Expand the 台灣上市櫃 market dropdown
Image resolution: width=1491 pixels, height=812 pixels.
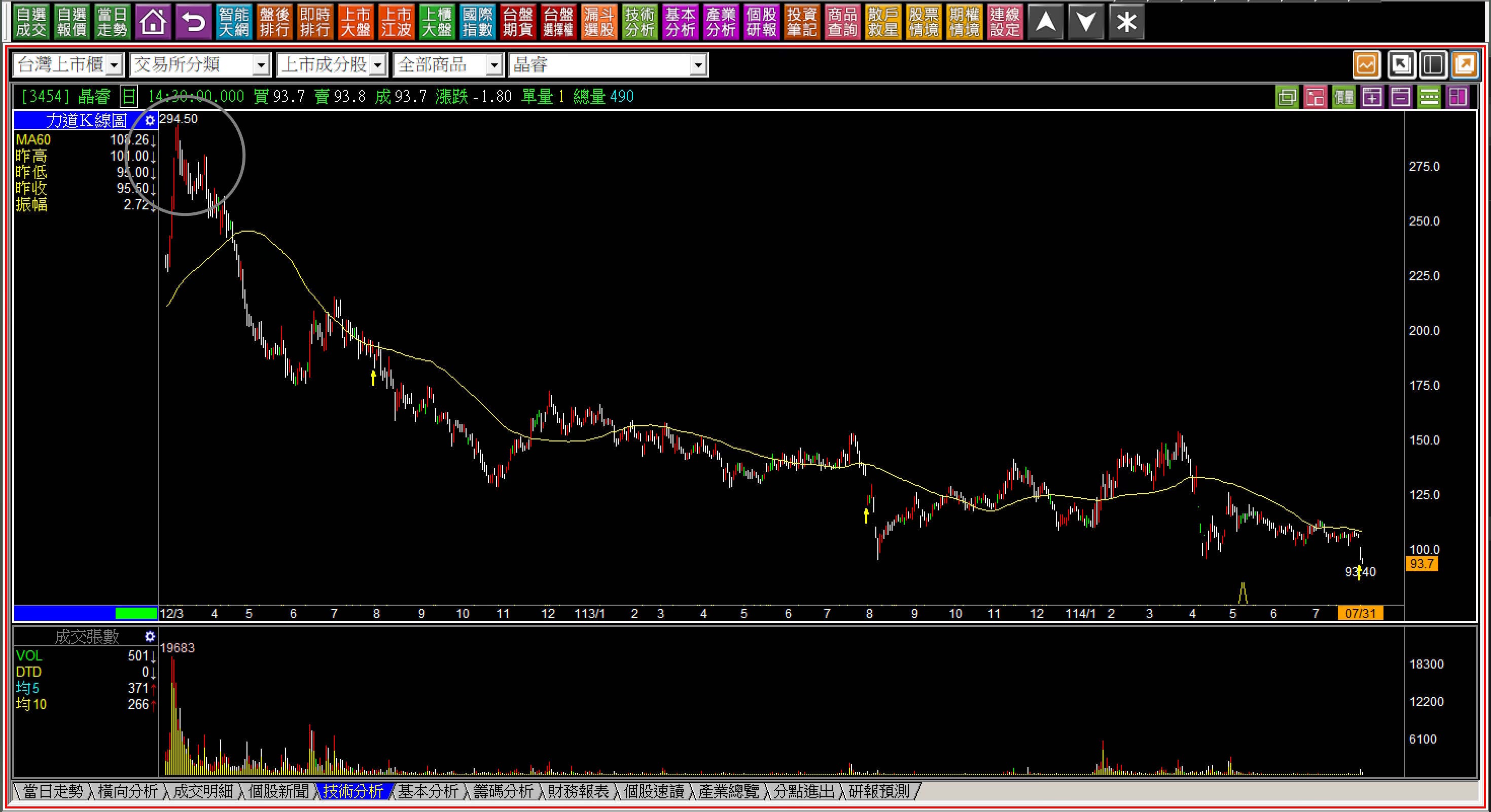tap(115, 65)
